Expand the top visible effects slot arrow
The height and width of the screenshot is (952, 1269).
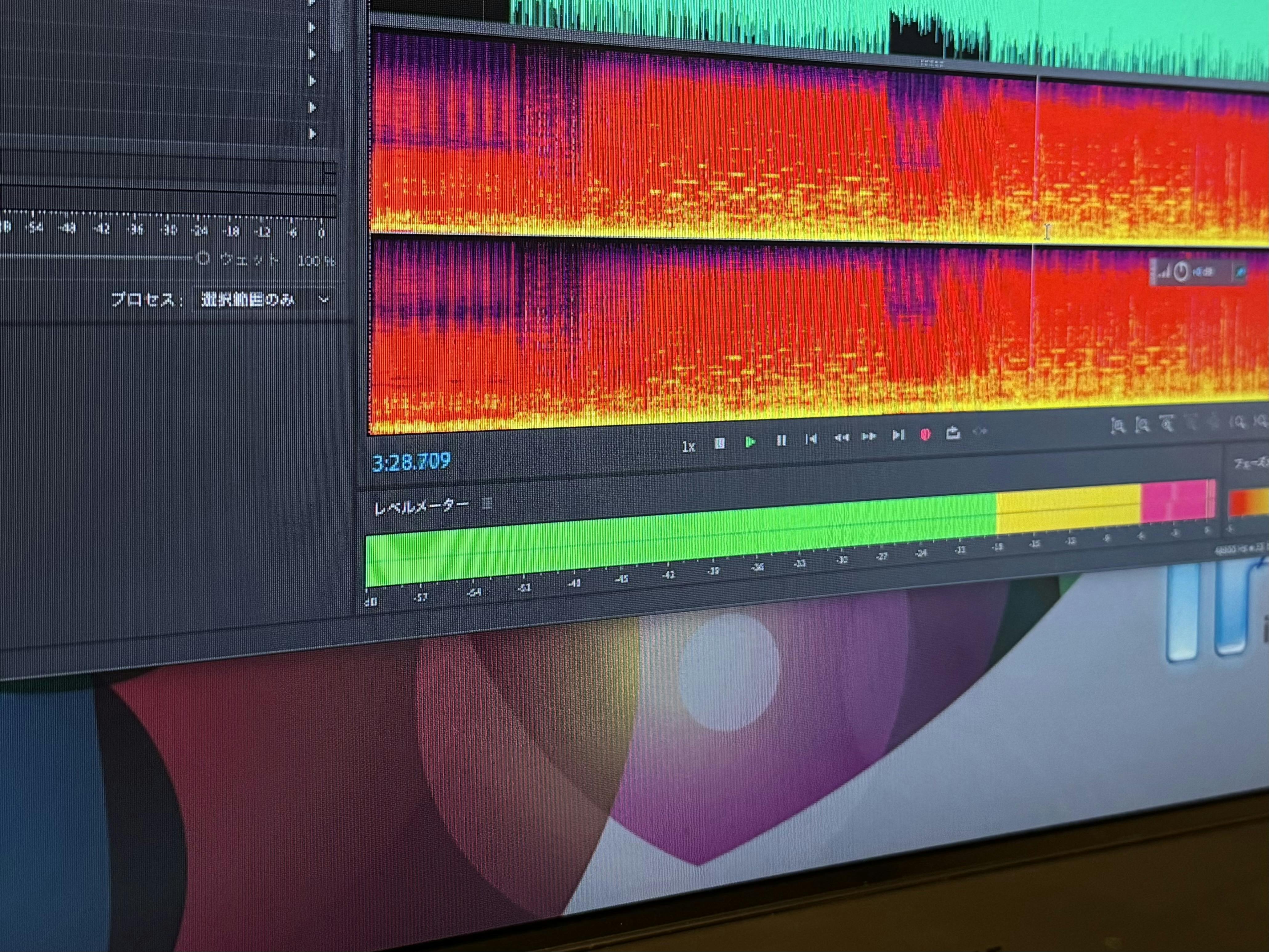click(x=312, y=27)
